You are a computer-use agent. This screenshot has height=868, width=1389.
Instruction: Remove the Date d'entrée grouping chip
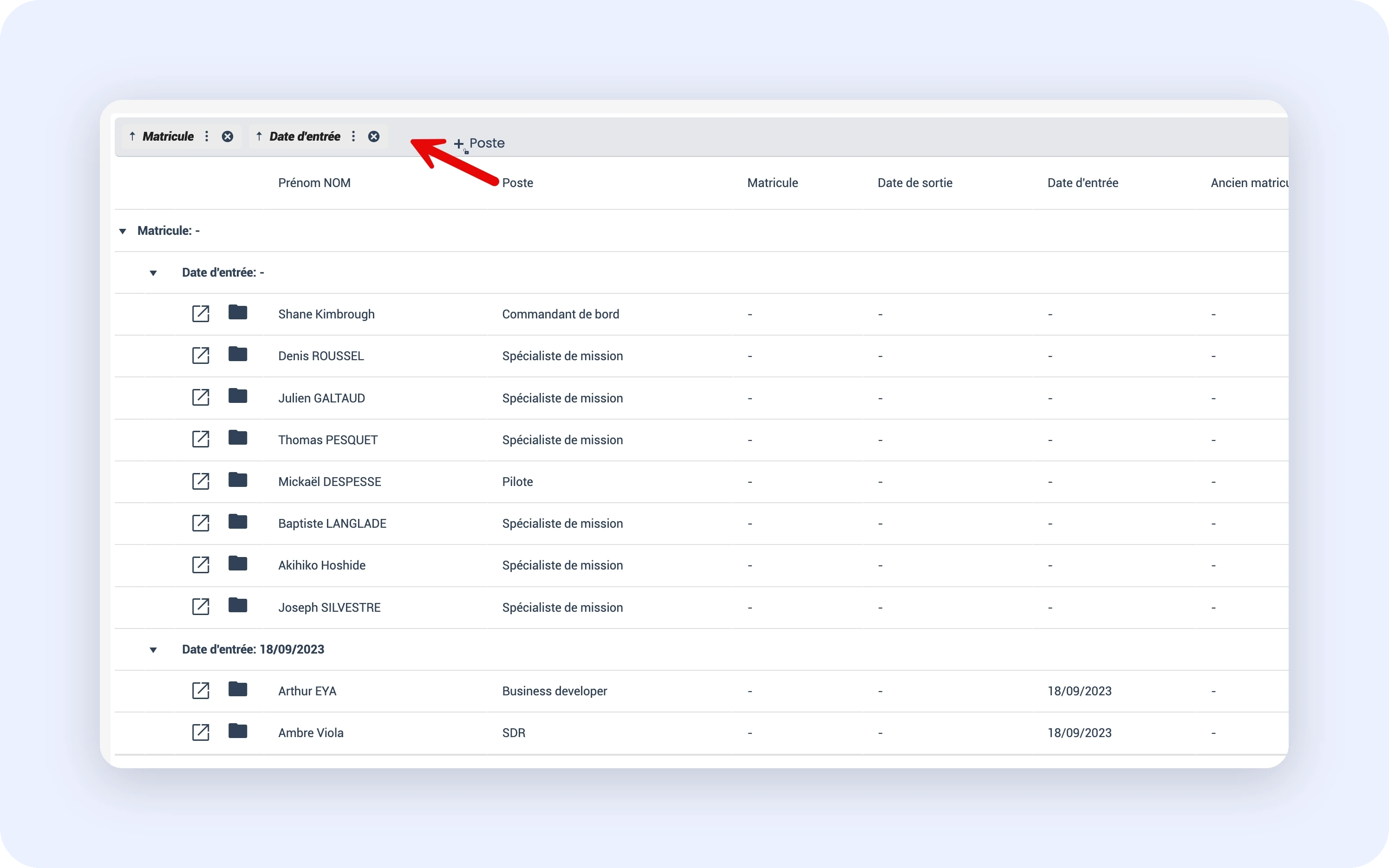pos(374,136)
